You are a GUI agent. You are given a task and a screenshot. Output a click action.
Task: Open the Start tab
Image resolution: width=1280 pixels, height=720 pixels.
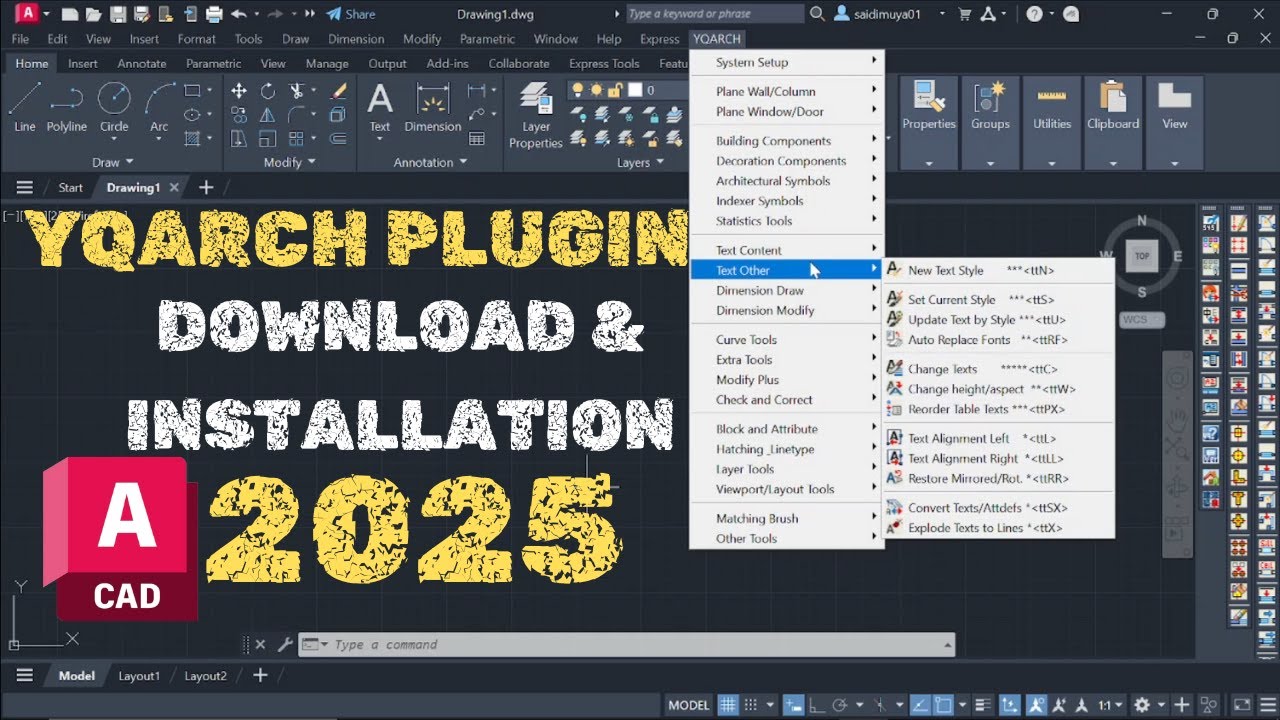click(x=70, y=187)
